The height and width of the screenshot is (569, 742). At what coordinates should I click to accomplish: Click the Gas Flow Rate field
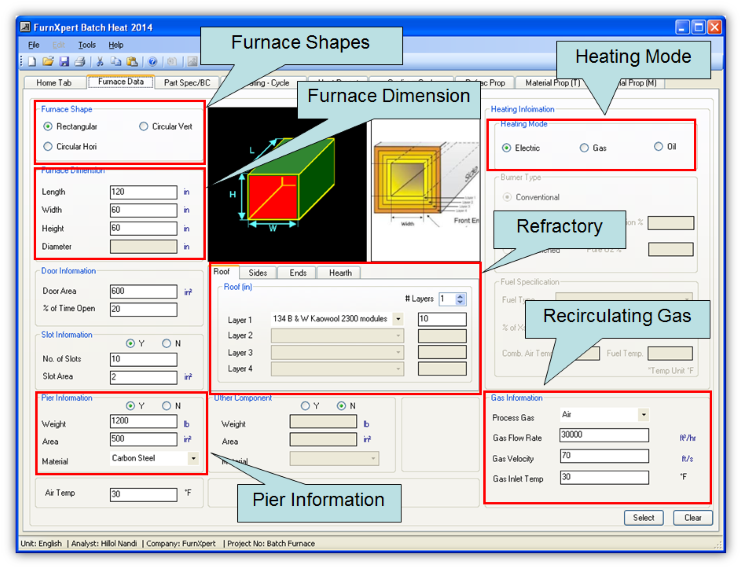(x=604, y=435)
